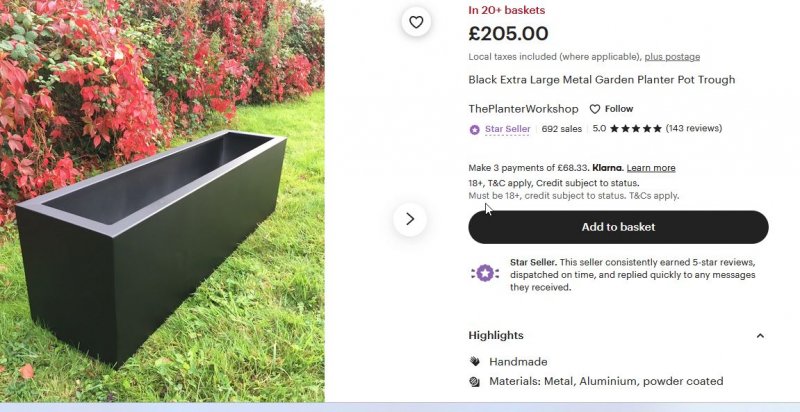This screenshot has height=412, width=800.
Task: Click the Handmade hand icon
Action: (x=475, y=362)
